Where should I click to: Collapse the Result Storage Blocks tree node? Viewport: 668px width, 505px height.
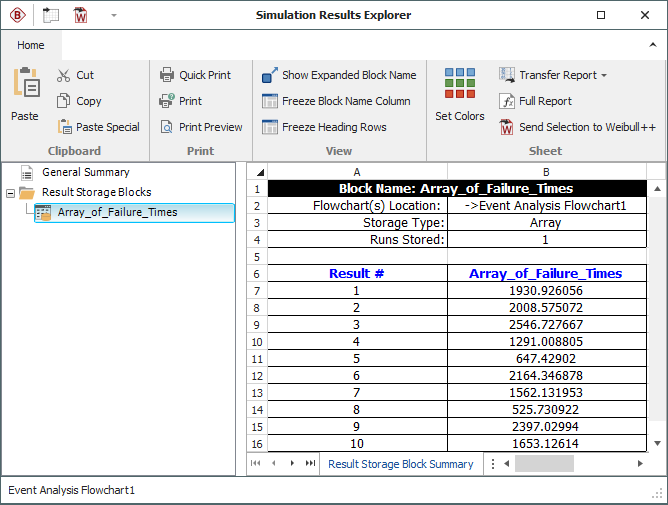(10, 192)
